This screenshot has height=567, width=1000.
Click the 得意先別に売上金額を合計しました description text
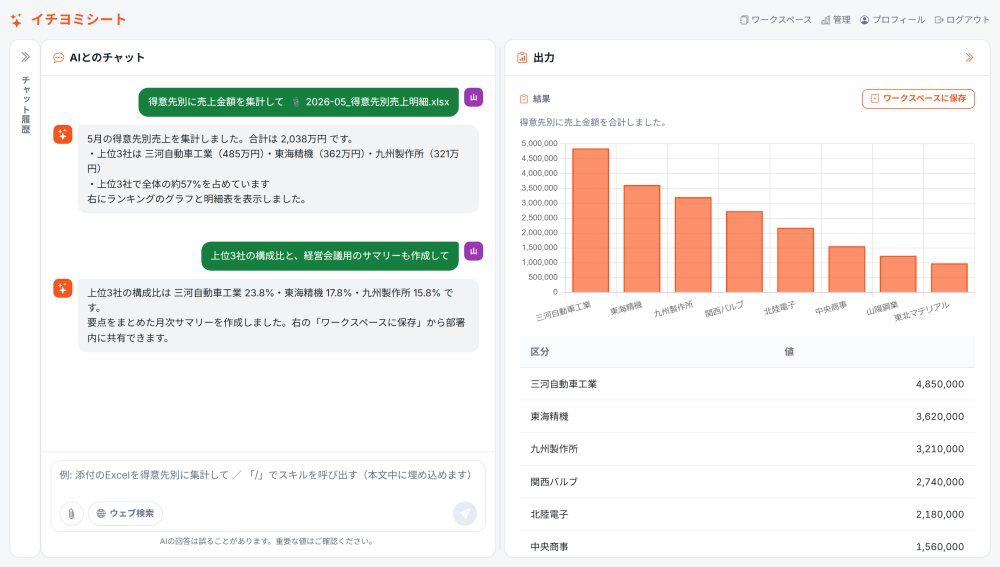pyautogui.click(x=593, y=122)
